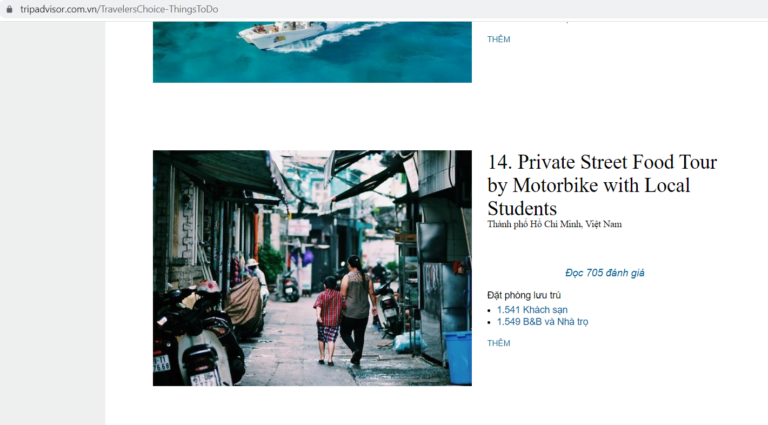
Task: Expand THÊM below the hotel list
Action: click(x=499, y=343)
